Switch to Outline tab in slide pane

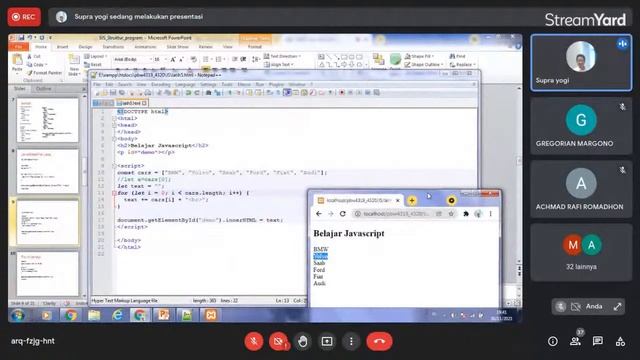[44, 89]
